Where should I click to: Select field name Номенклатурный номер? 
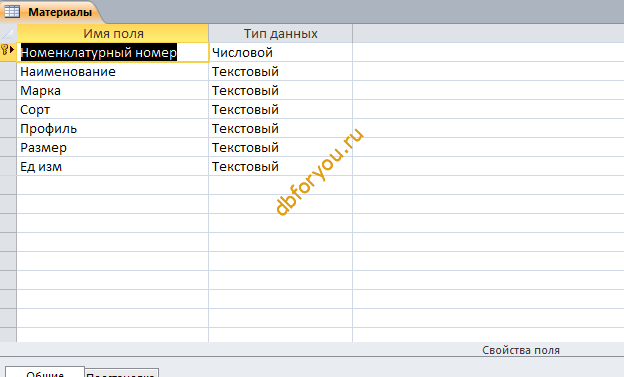113,53
